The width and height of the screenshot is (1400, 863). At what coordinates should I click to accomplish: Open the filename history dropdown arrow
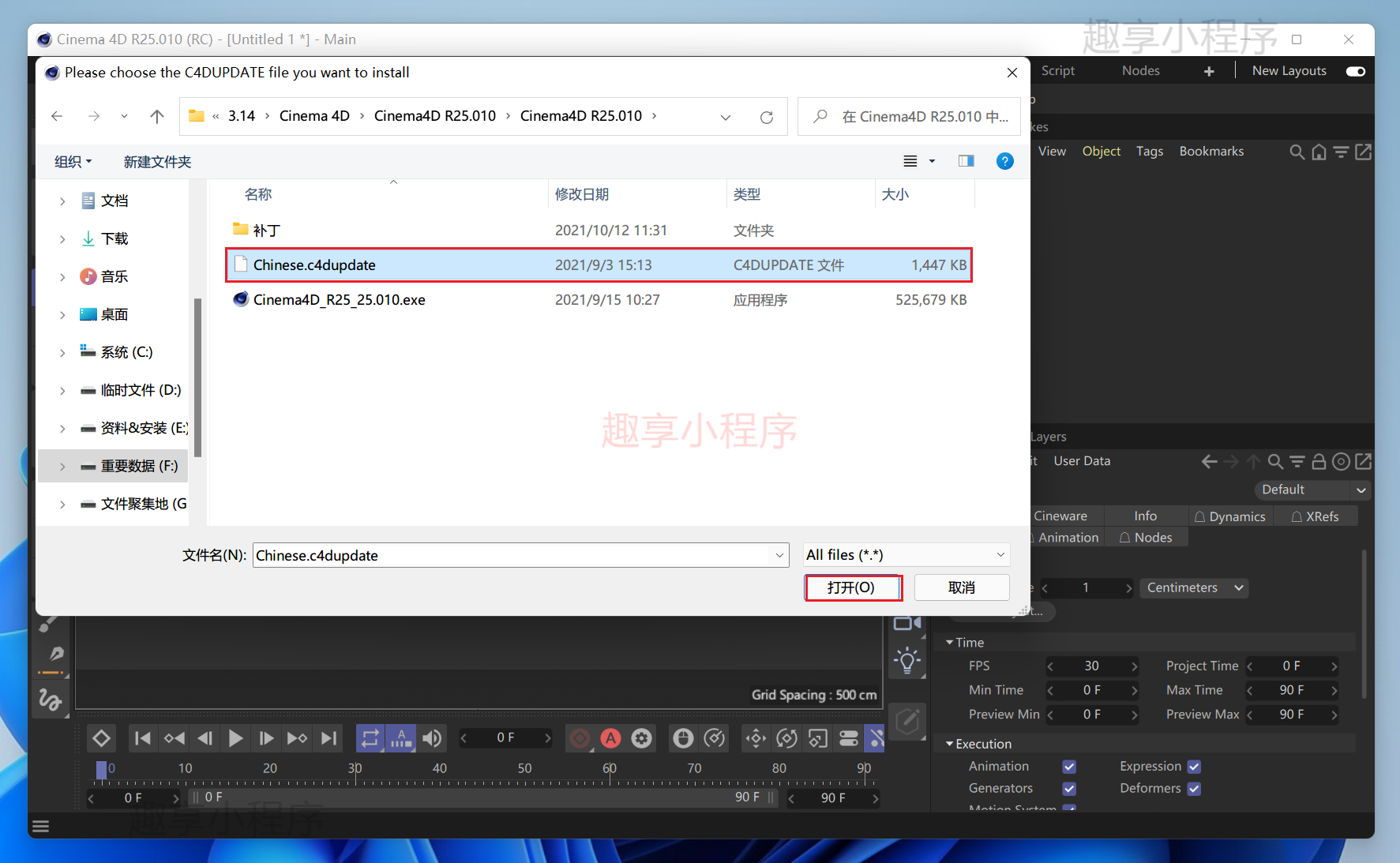click(779, 555)
